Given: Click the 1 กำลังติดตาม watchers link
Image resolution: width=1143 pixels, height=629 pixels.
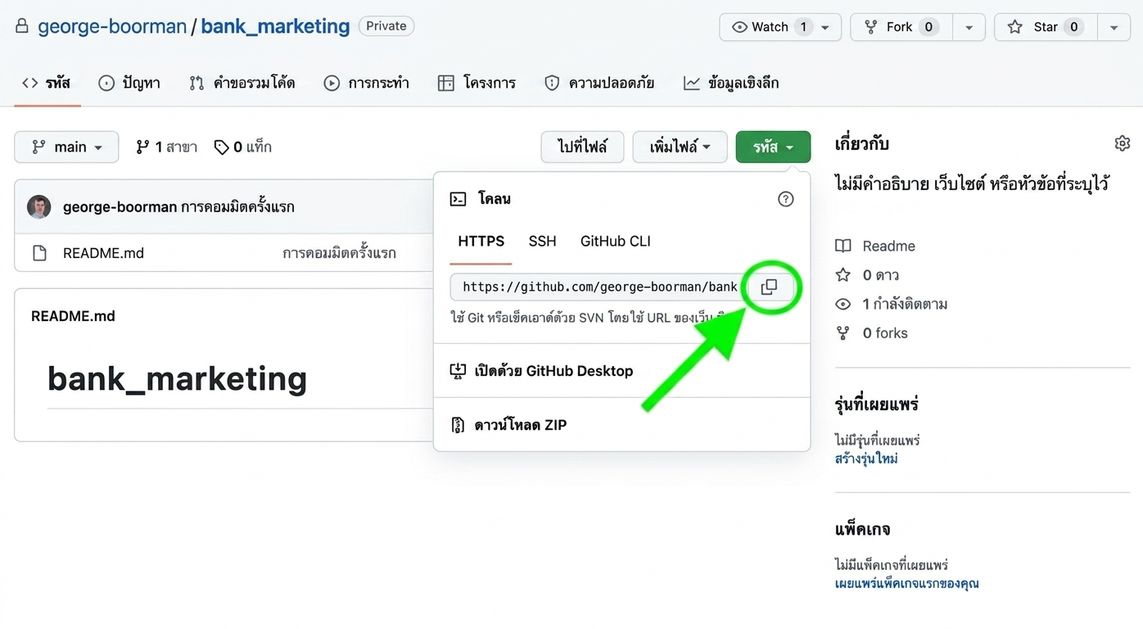Looking at the screenshot, I should 905,304.
